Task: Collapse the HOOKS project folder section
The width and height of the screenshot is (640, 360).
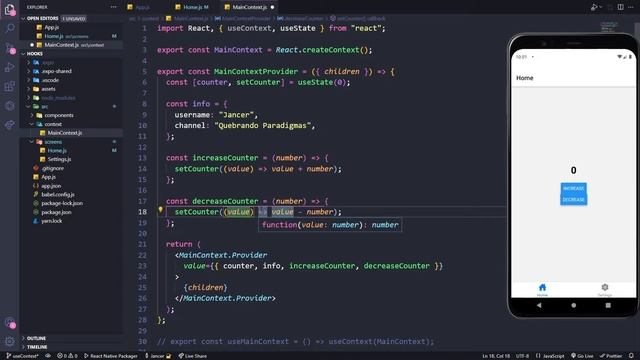Action: coord(34,53)
